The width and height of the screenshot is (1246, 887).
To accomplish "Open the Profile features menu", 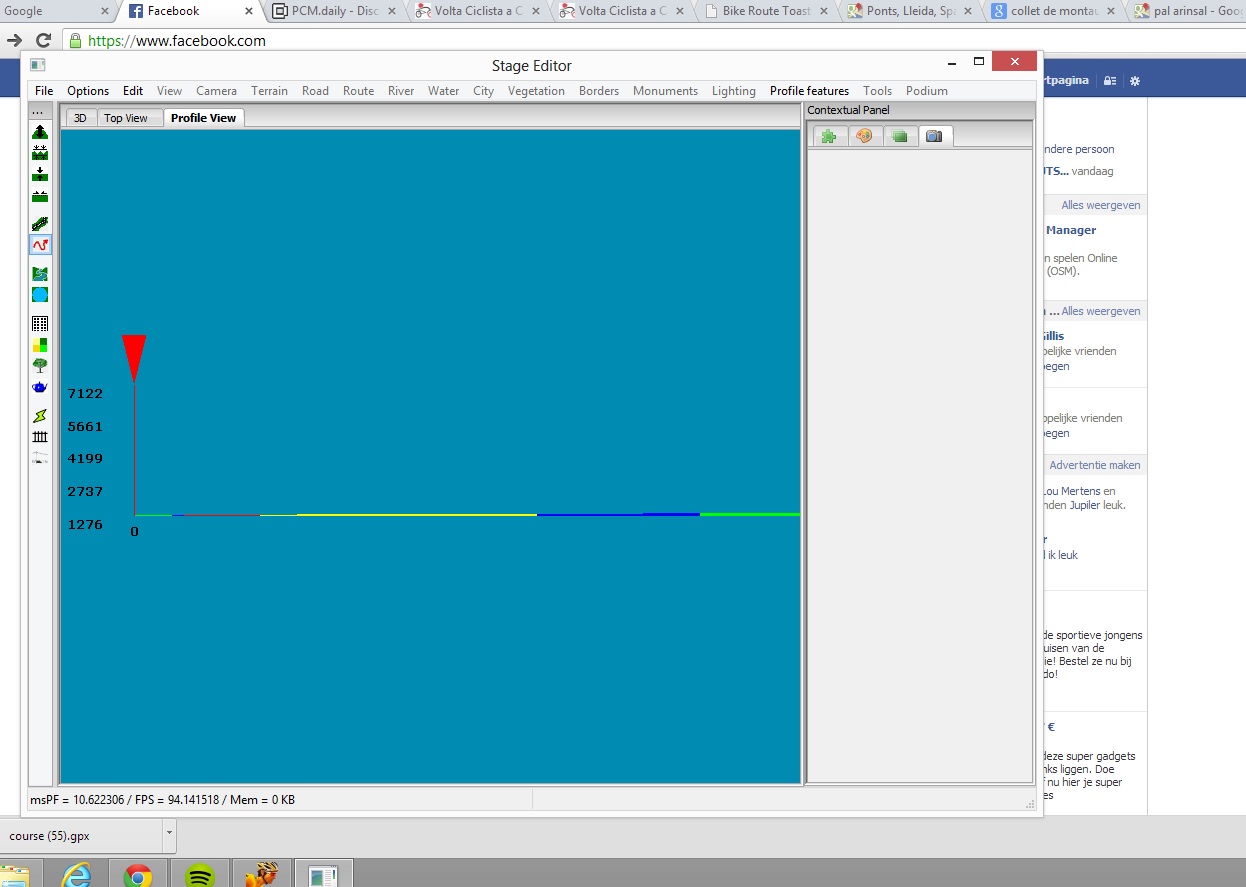I will coord(809,91).
